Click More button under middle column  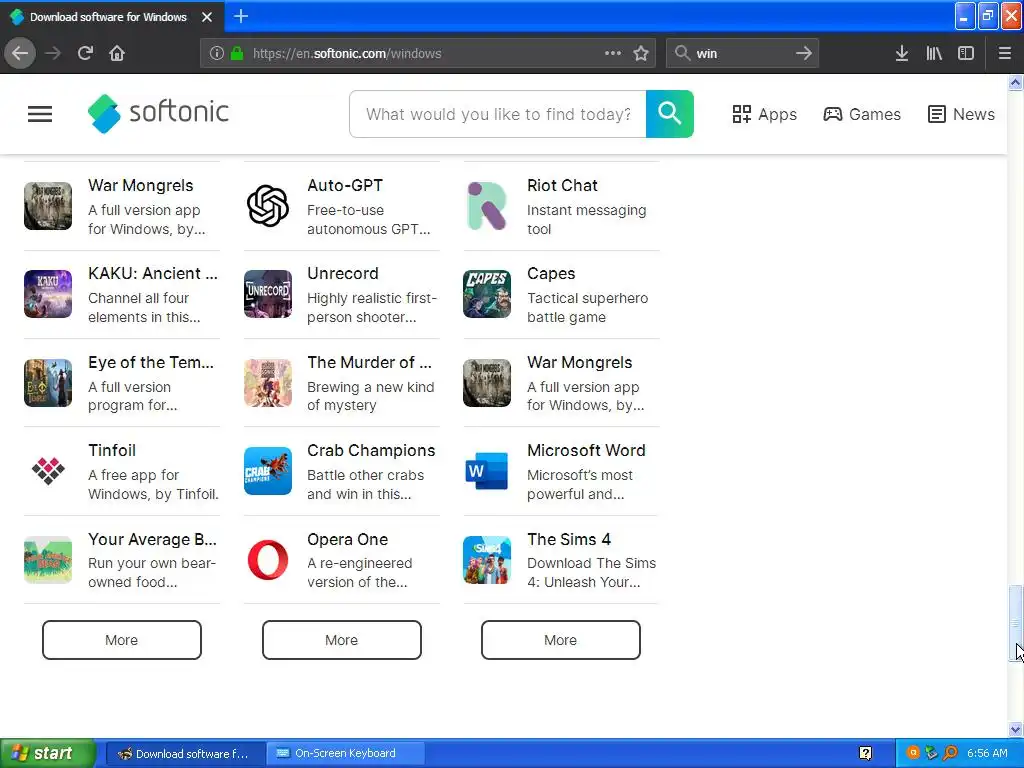tap(342, 640)
